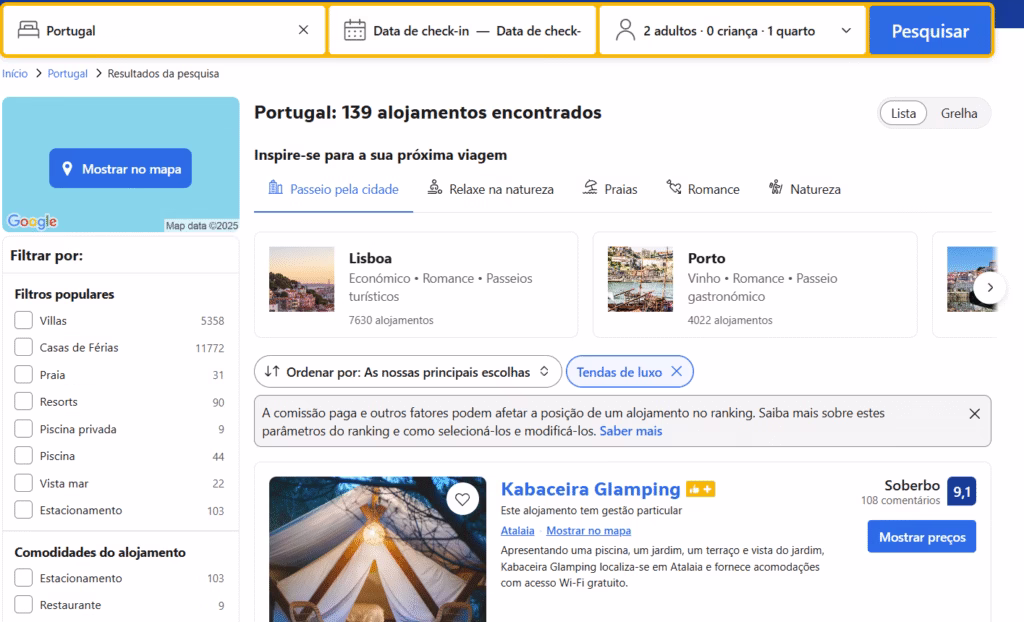Save Kabaceira Glamping with heart icon
This screenshot has width=1024, height=622.
(462, 500)
